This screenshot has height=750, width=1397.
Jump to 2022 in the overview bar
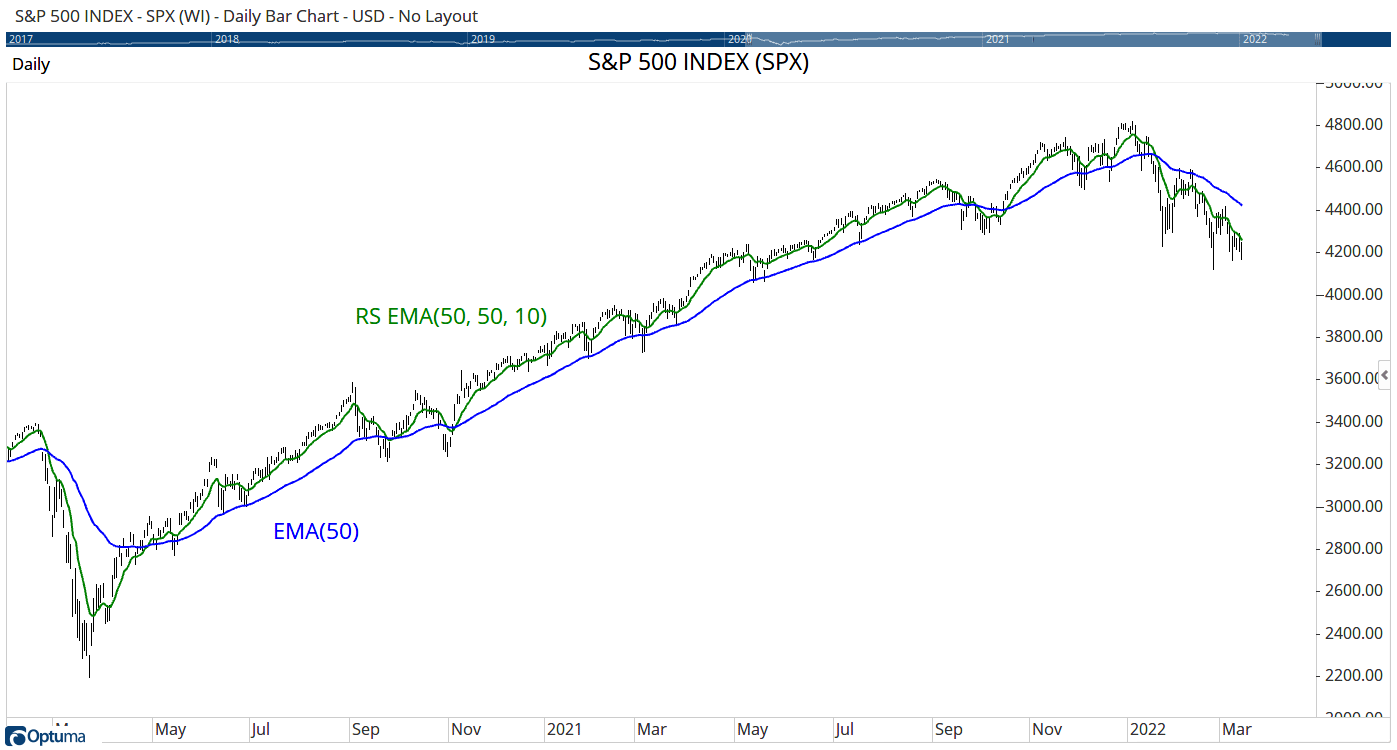1254,39
